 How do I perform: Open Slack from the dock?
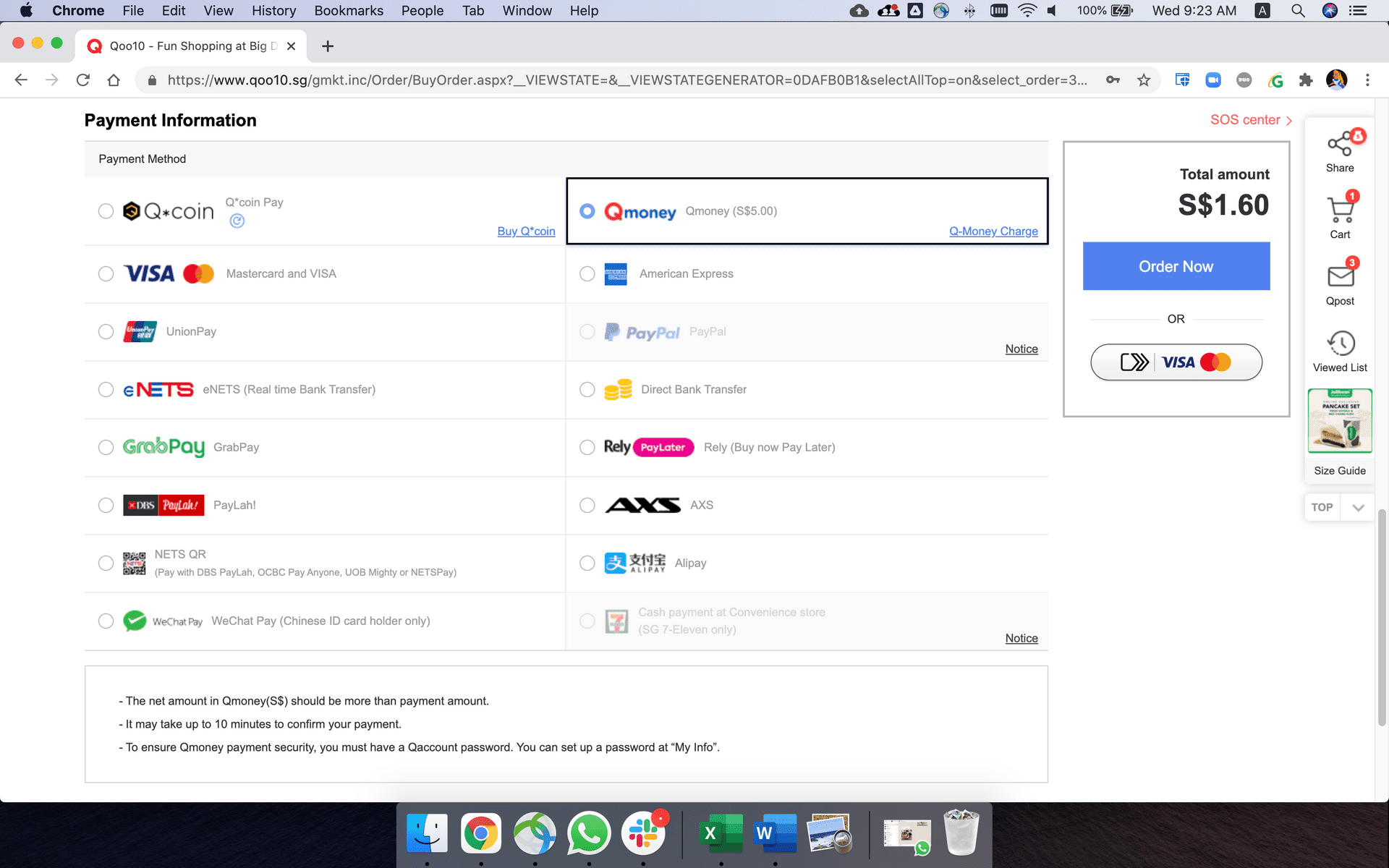pos(643,833)
